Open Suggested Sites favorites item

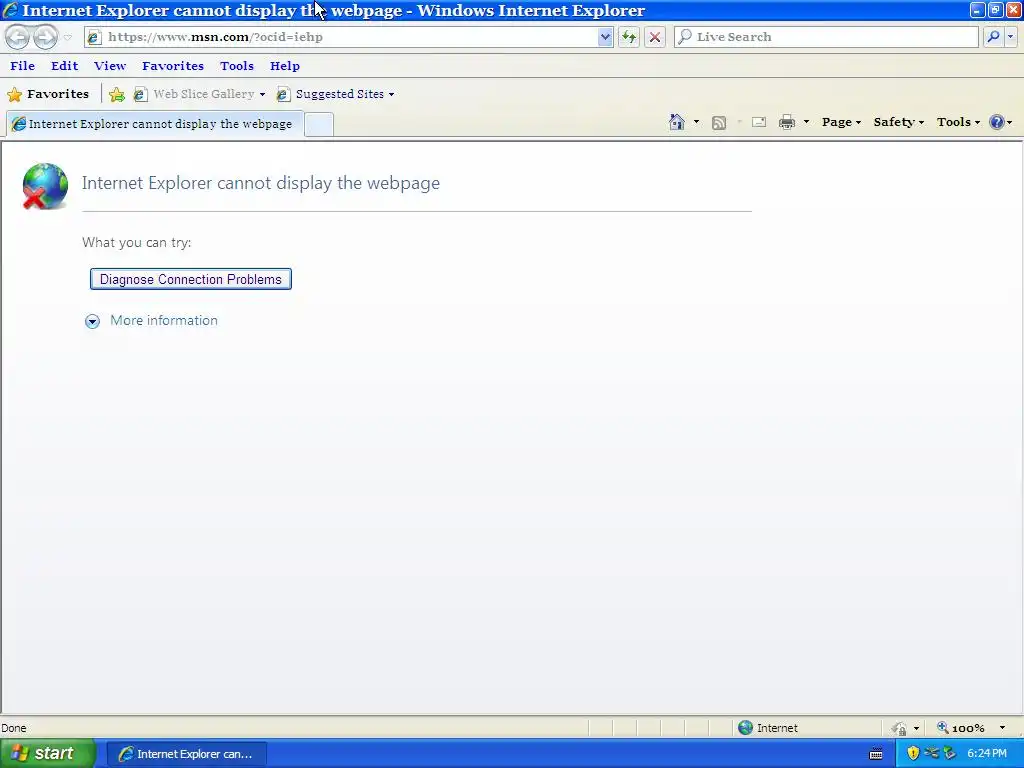pyautogui.click(x=335, y=94)
